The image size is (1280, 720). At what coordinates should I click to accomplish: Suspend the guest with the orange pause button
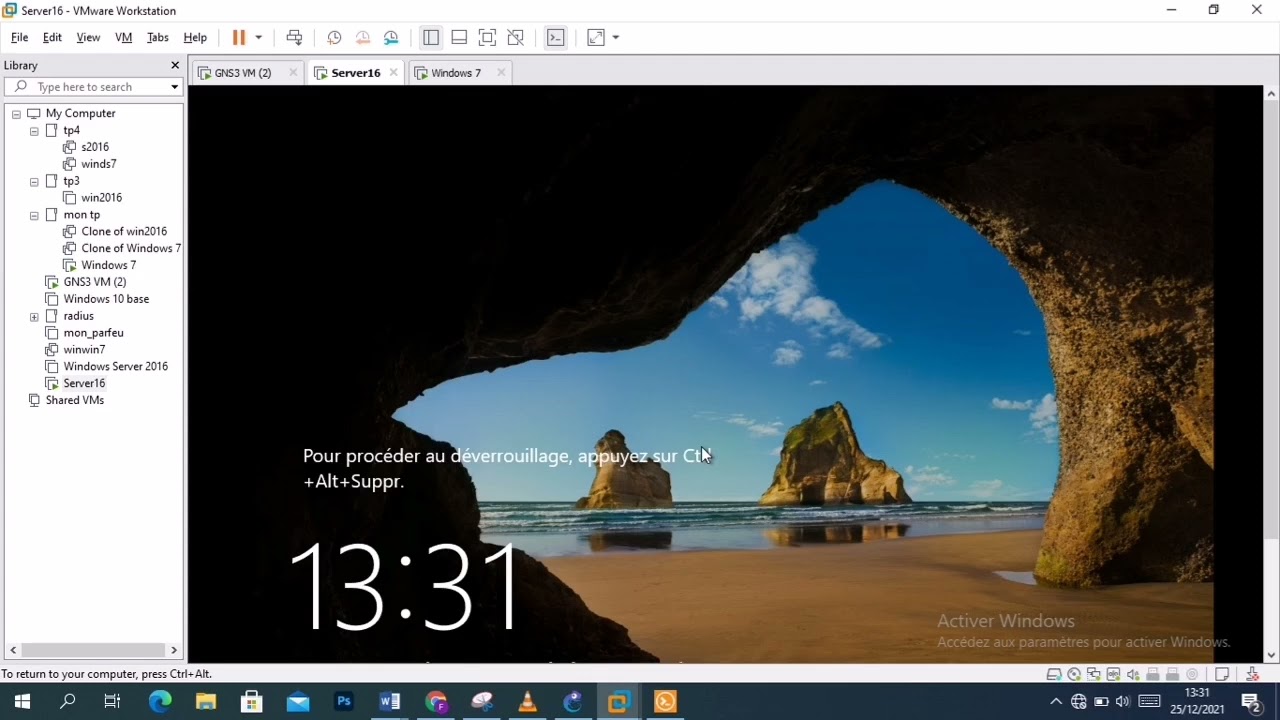239,37
